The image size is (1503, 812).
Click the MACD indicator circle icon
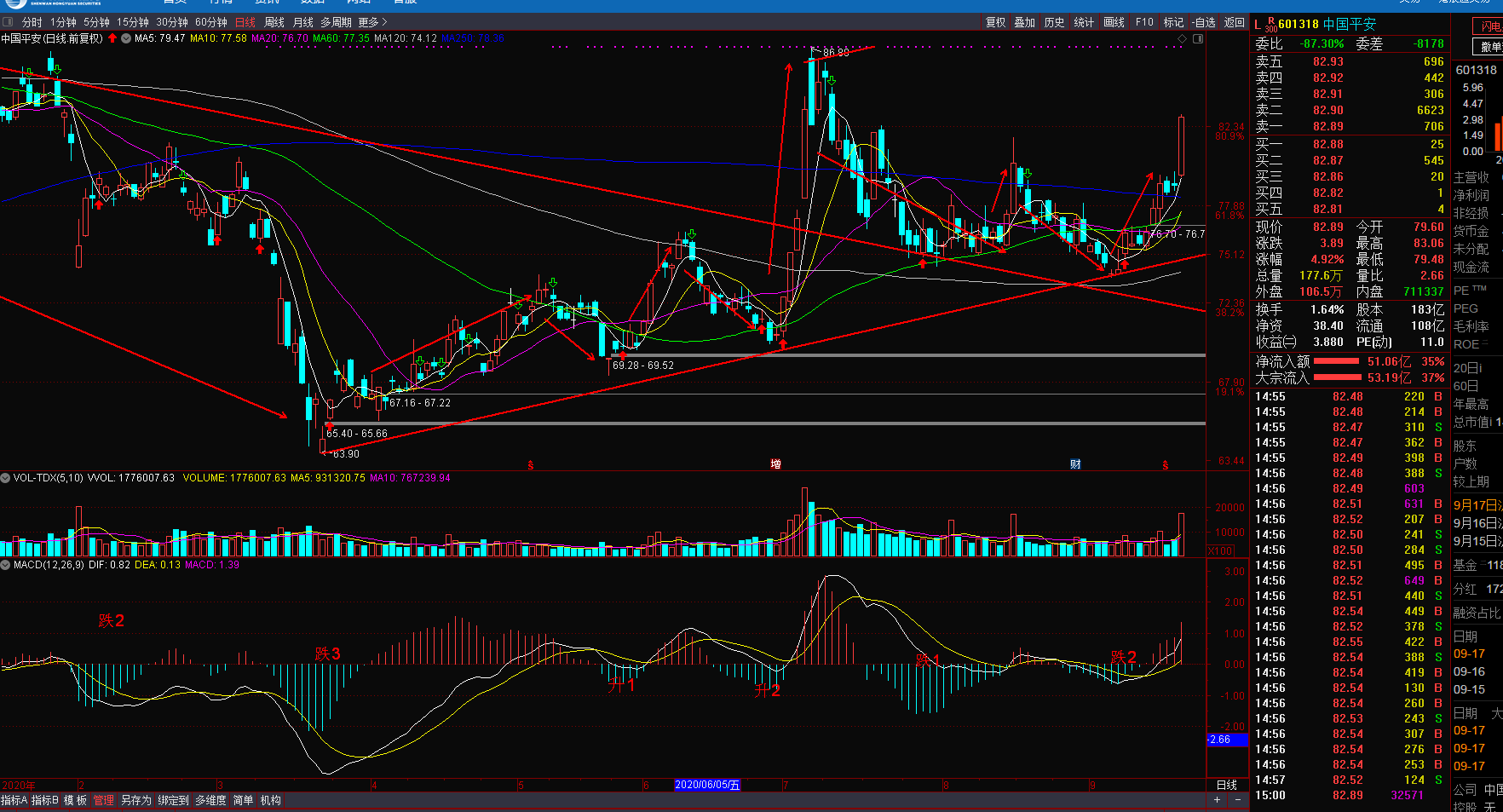(5, 565)
